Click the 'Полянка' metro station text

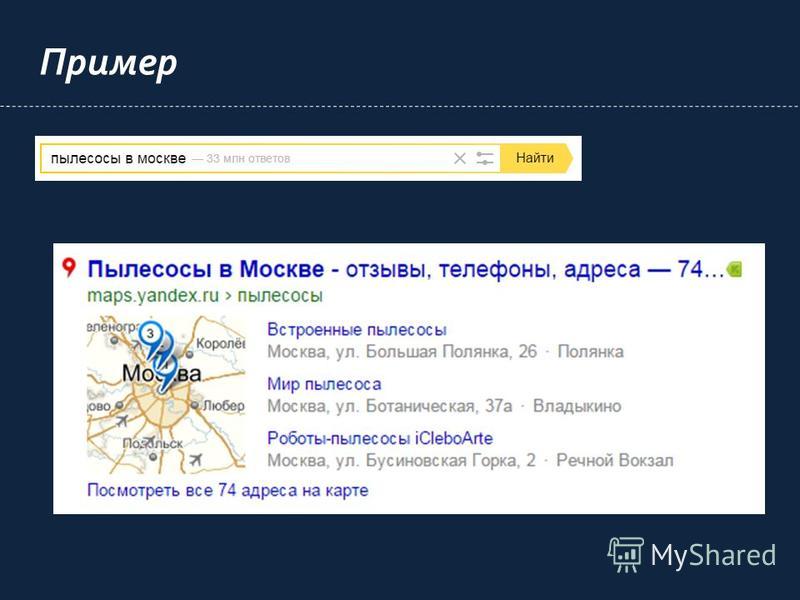(590, 352)
